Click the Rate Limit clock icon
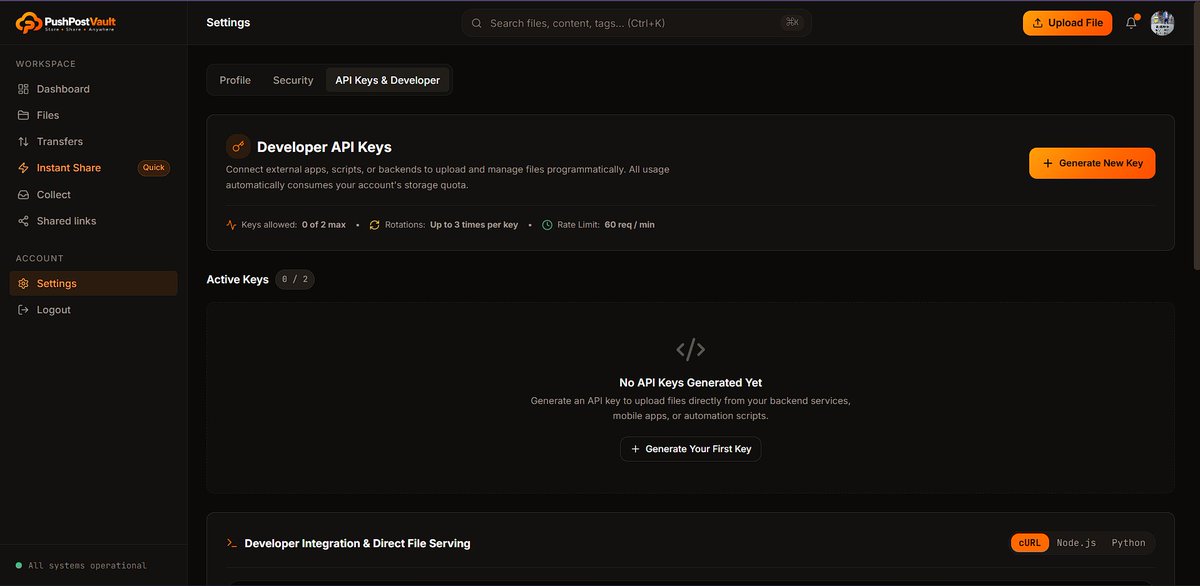The image size is (1200, 586). [x=547, y=225]
